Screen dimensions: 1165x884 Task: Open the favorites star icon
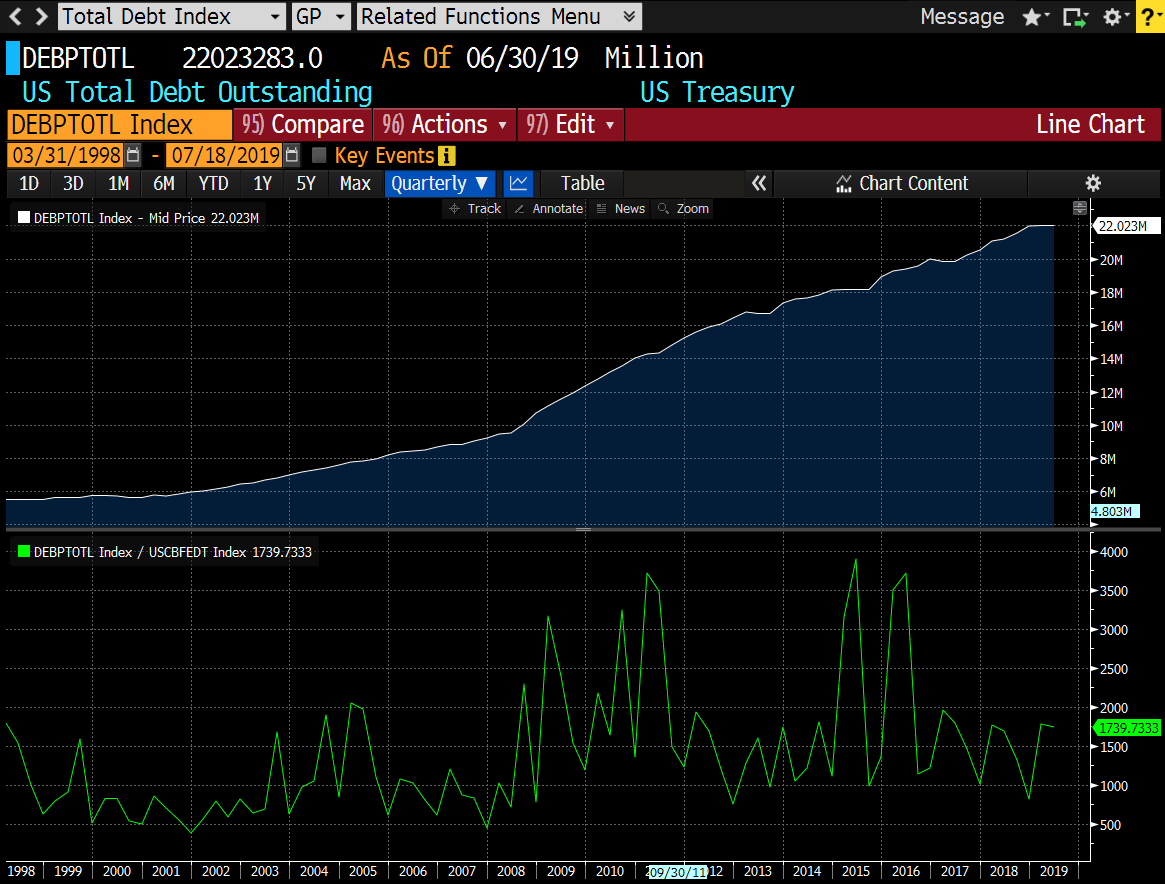(1032, 17)
